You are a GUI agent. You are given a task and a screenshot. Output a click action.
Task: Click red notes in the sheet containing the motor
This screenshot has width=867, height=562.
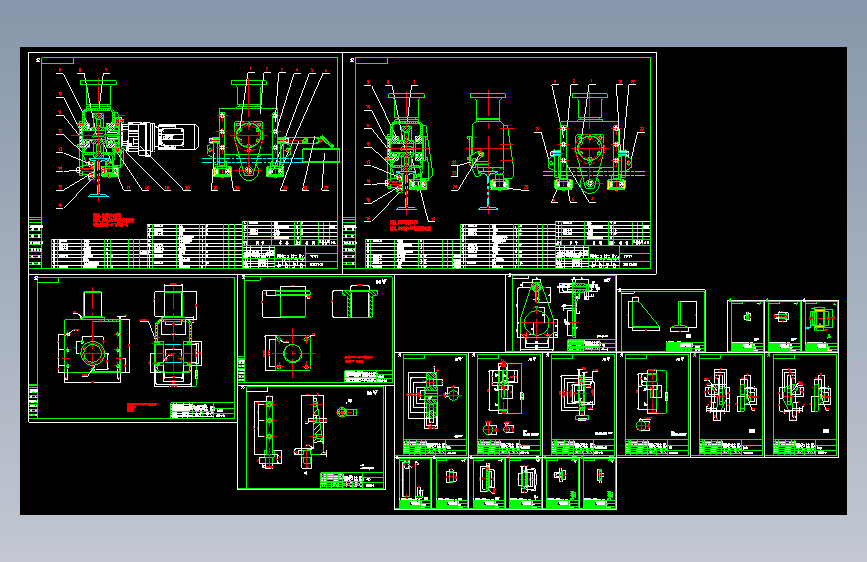pyautogui.click(x=113, y=220)
